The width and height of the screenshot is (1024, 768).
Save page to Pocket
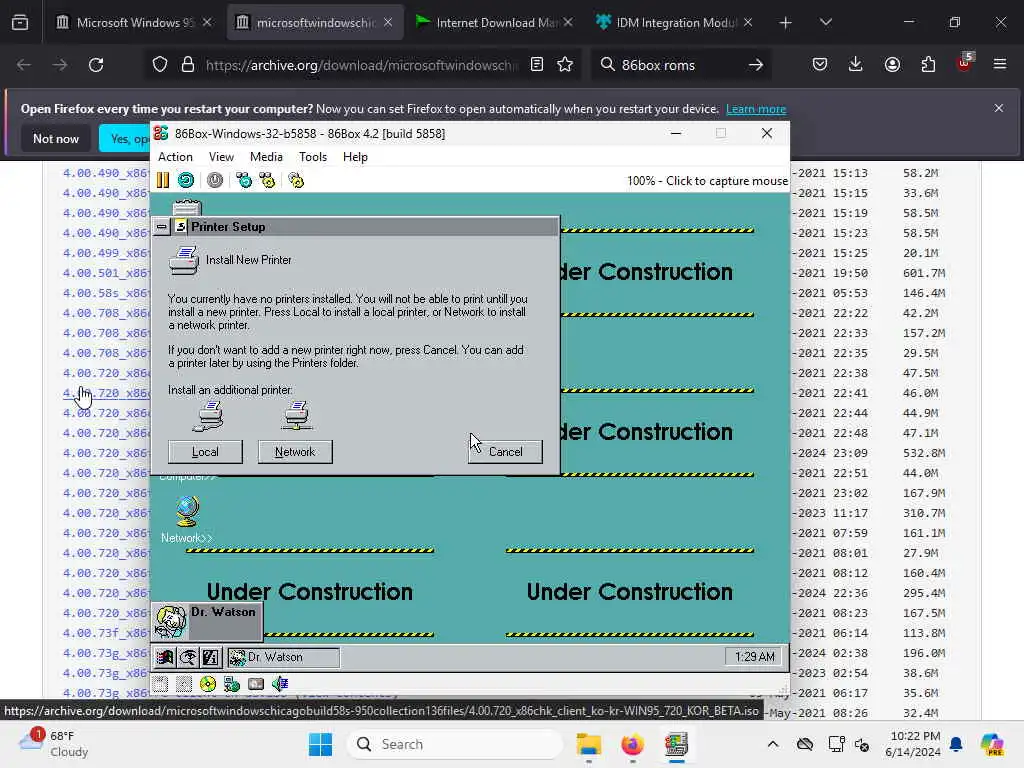point(820,65)
